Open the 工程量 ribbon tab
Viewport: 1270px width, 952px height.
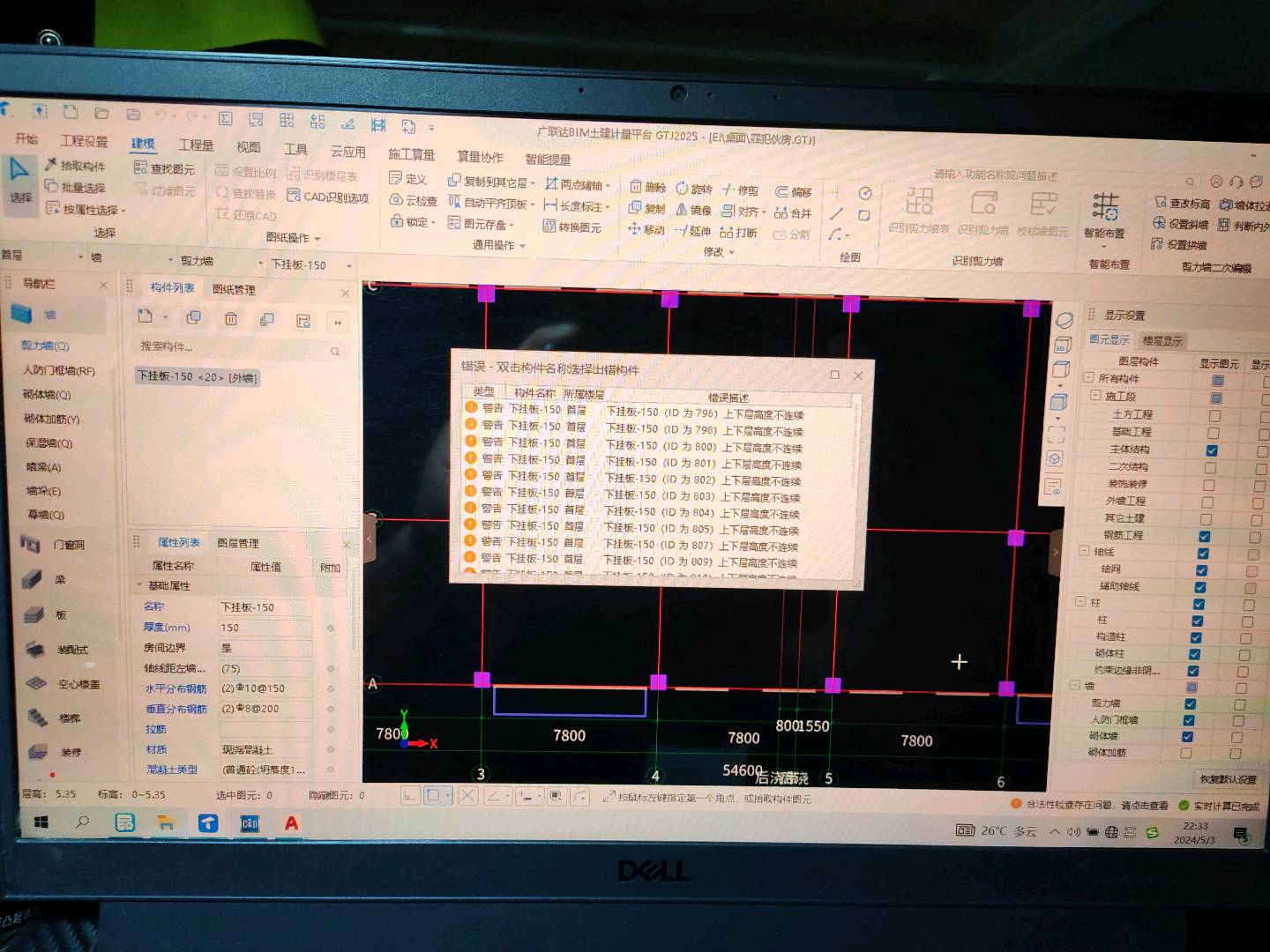196,145
